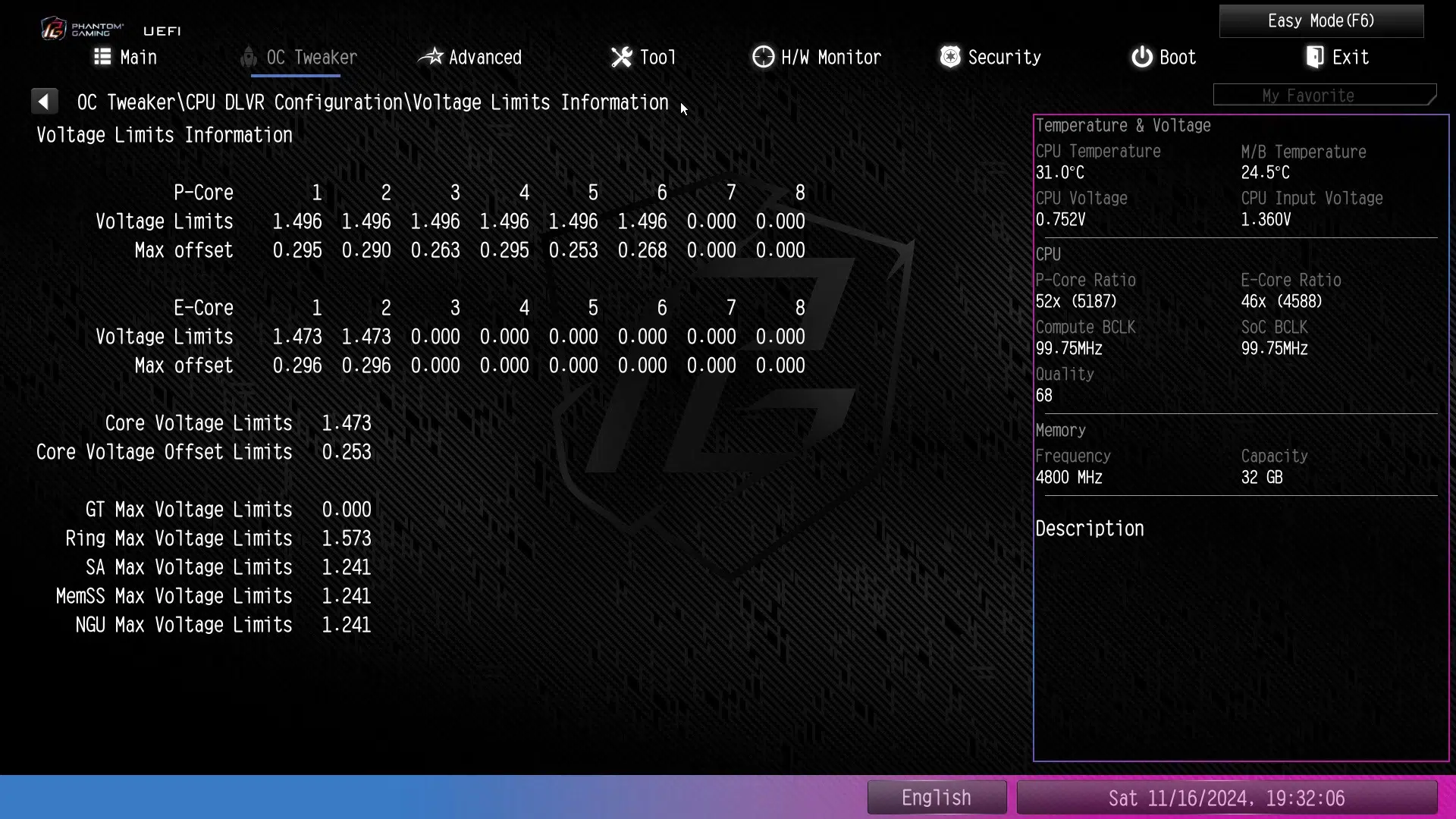
Task: Click the P-Core row header
Action: tap(203, 193)
